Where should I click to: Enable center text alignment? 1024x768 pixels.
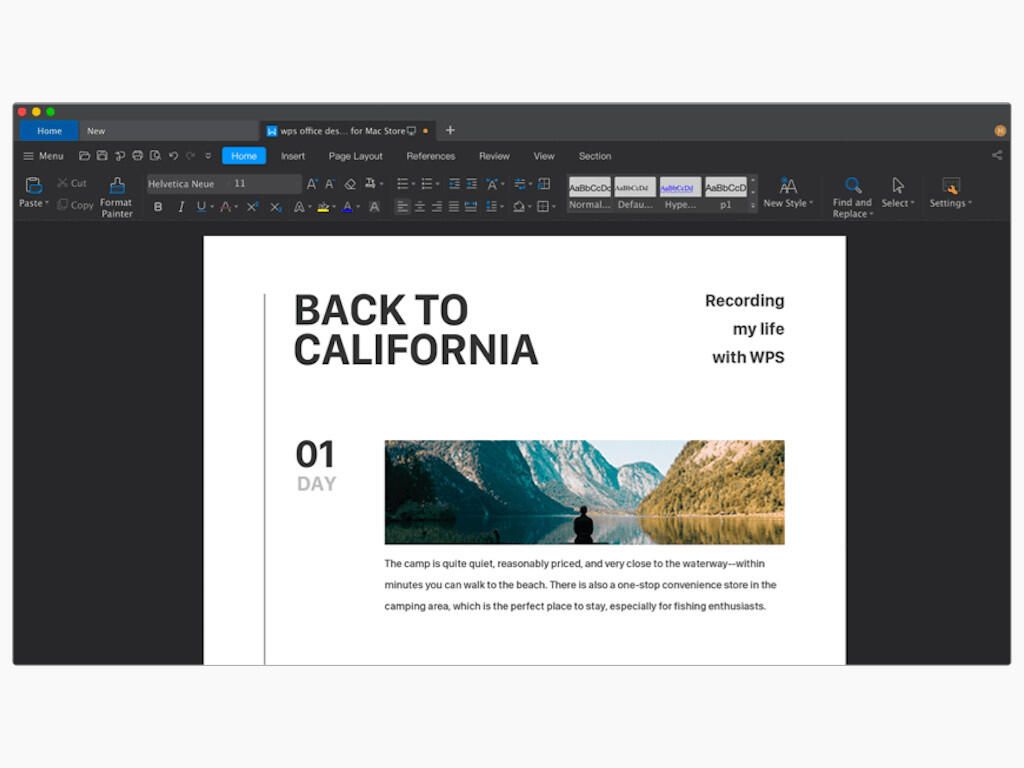[x=420, y=207]
